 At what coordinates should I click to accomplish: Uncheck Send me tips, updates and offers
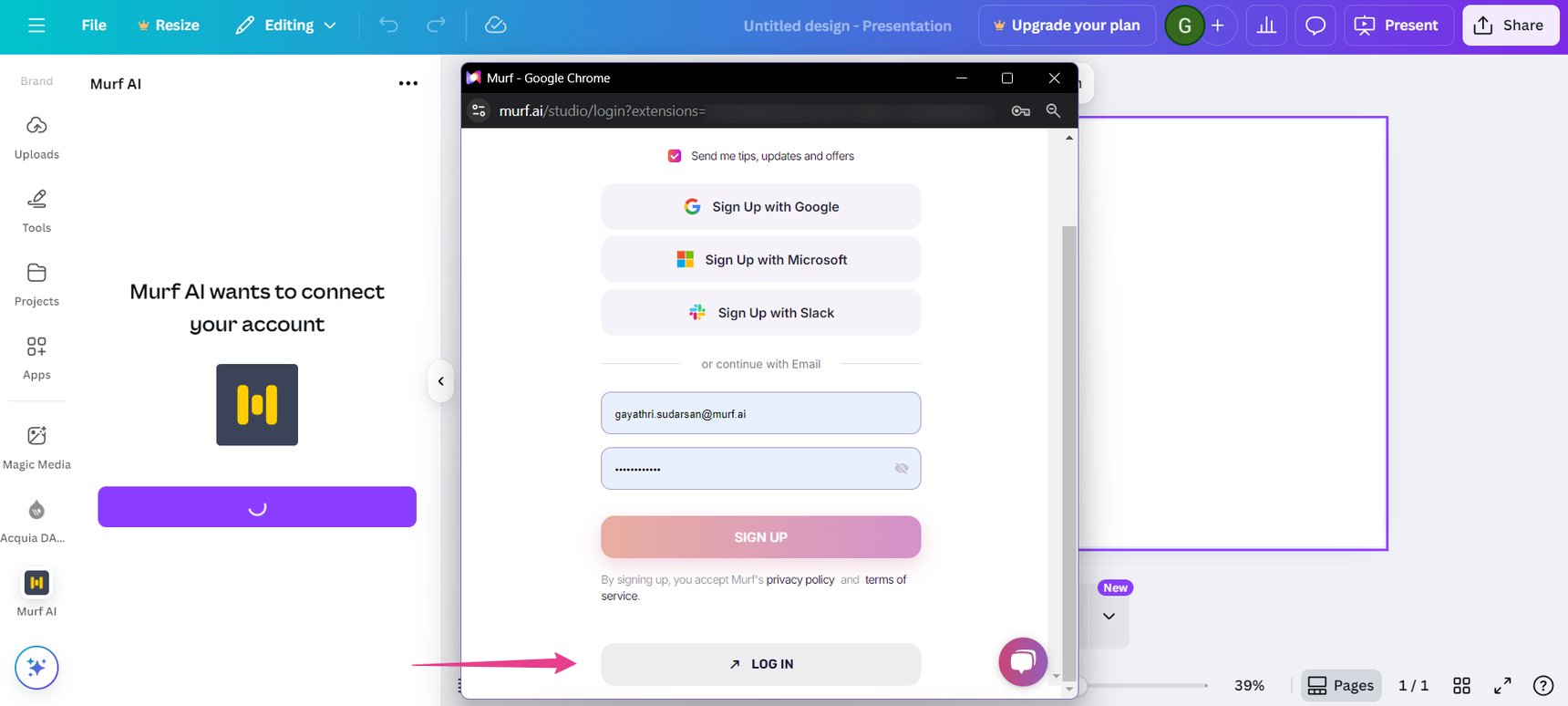675,156
